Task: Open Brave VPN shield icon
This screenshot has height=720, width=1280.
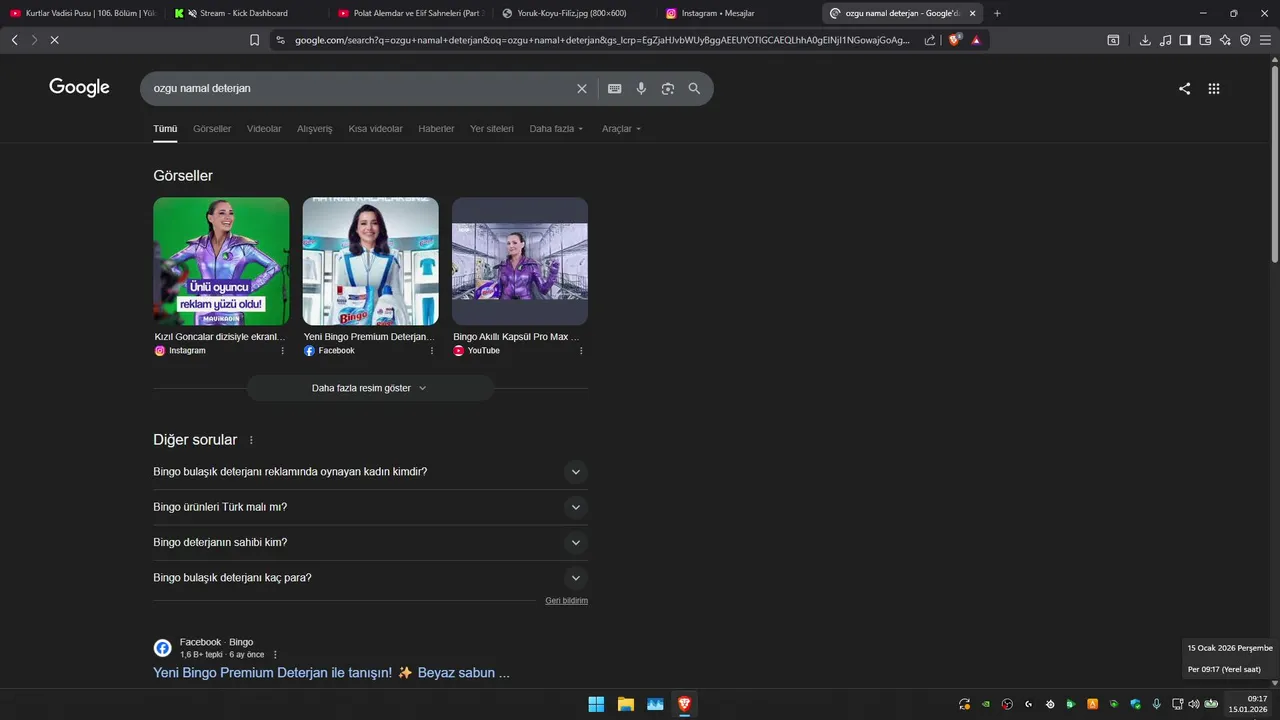Action: 1245,40
